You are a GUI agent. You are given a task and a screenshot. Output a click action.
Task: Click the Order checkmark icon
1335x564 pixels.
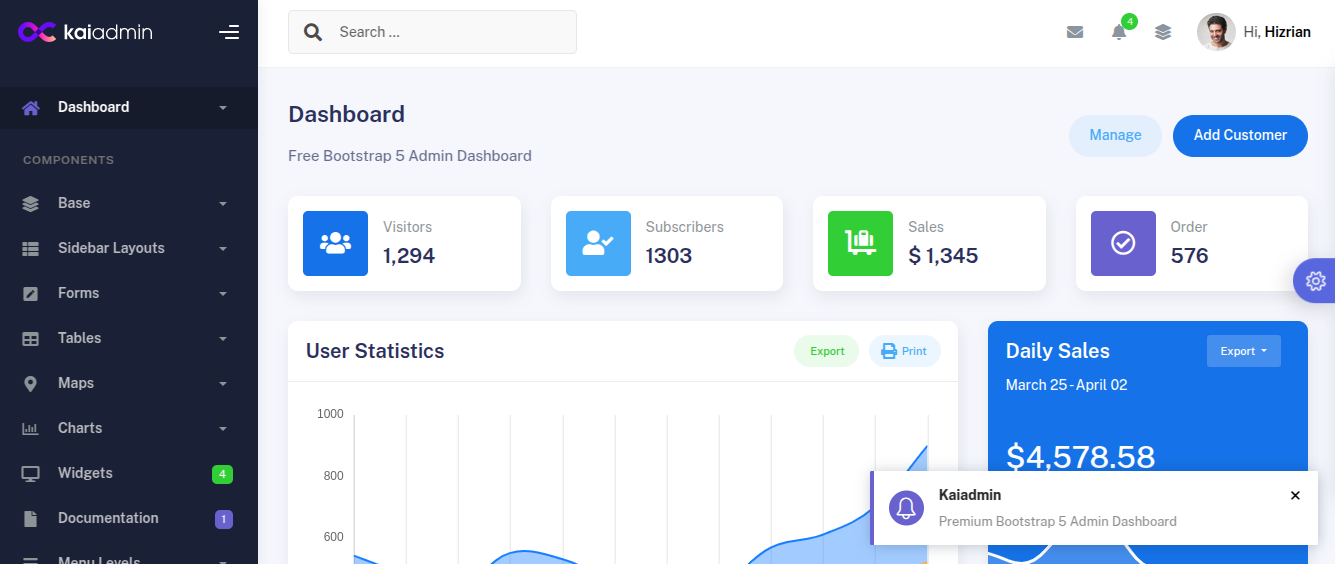1123,243
